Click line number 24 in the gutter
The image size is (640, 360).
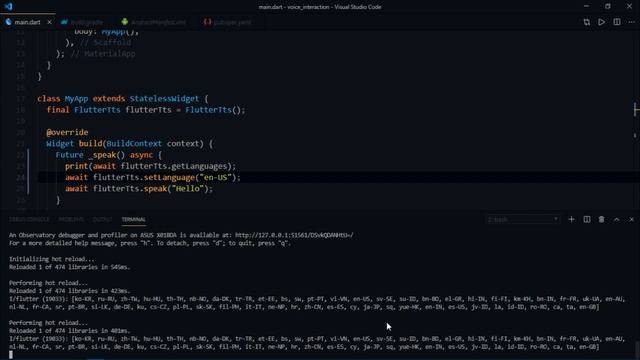click(20, 178)
